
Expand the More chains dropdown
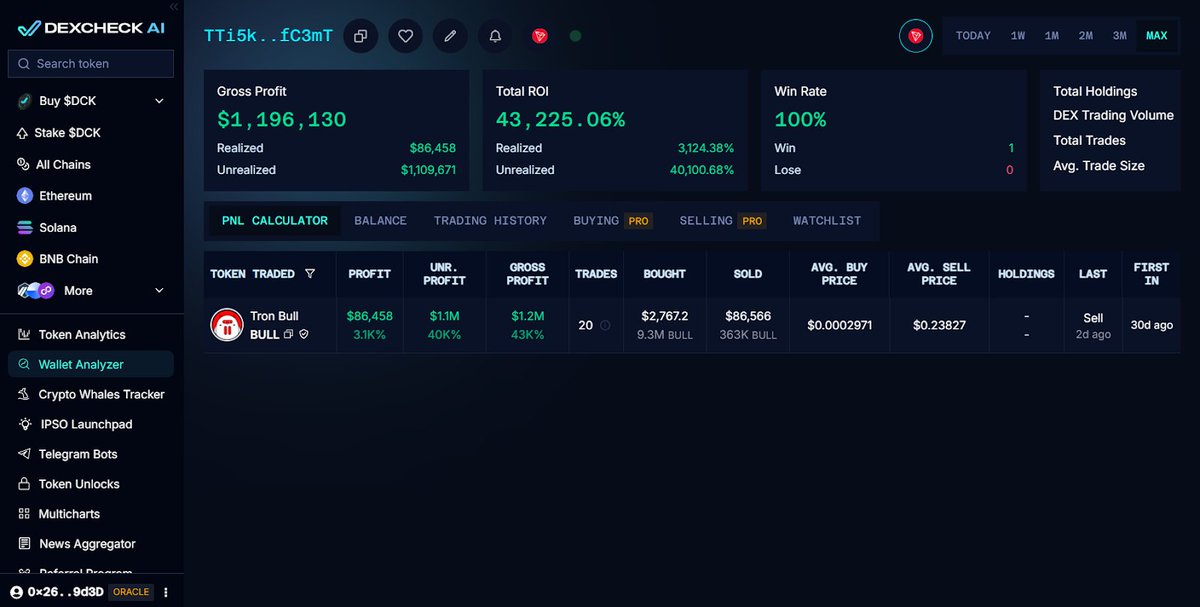click(159, 291)
